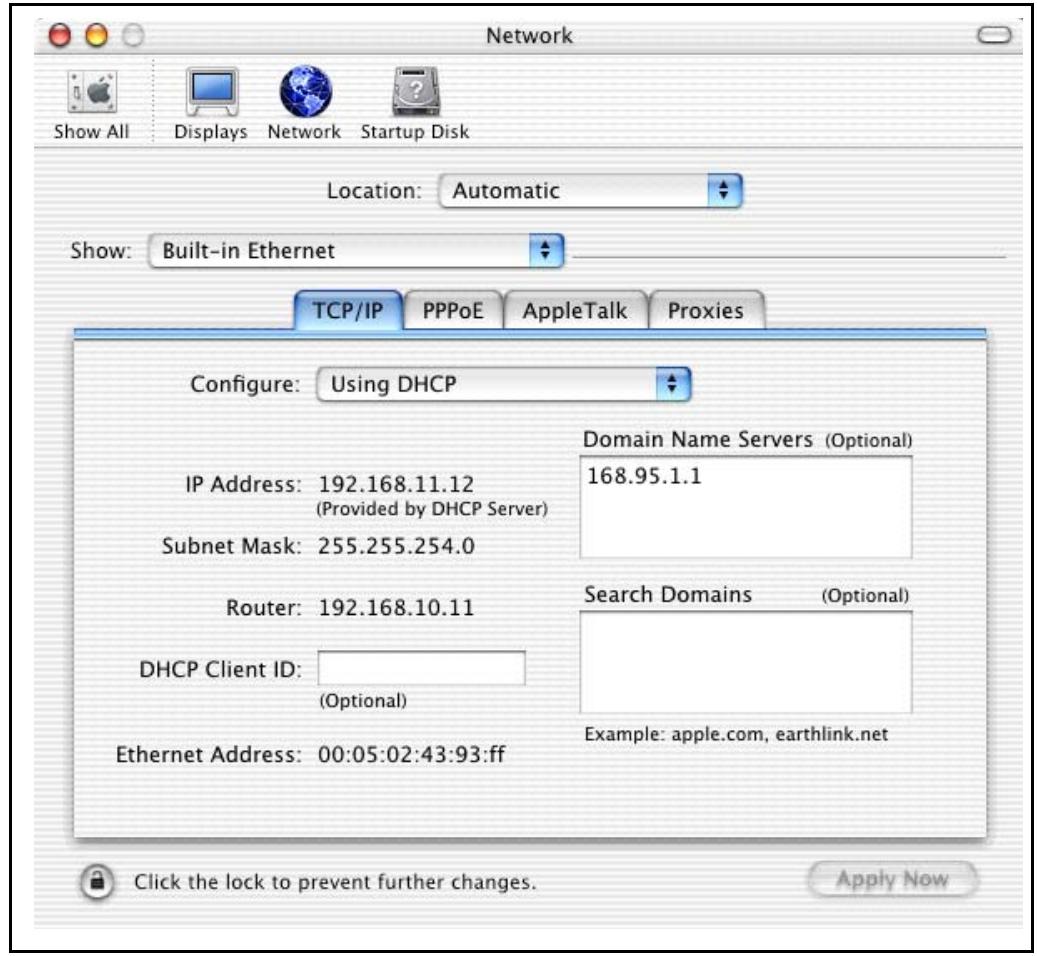Click the Apply Now button

click(x=892, y=879)
